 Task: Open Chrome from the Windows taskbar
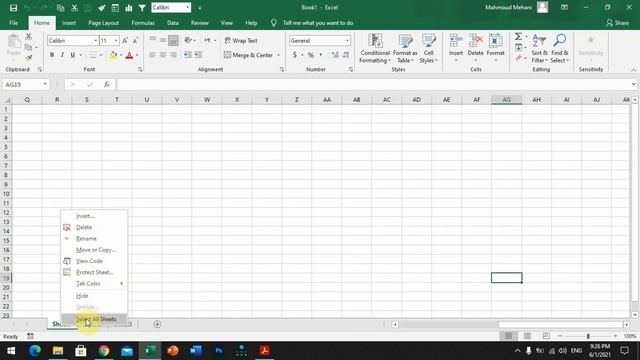[x=104, y=351]
